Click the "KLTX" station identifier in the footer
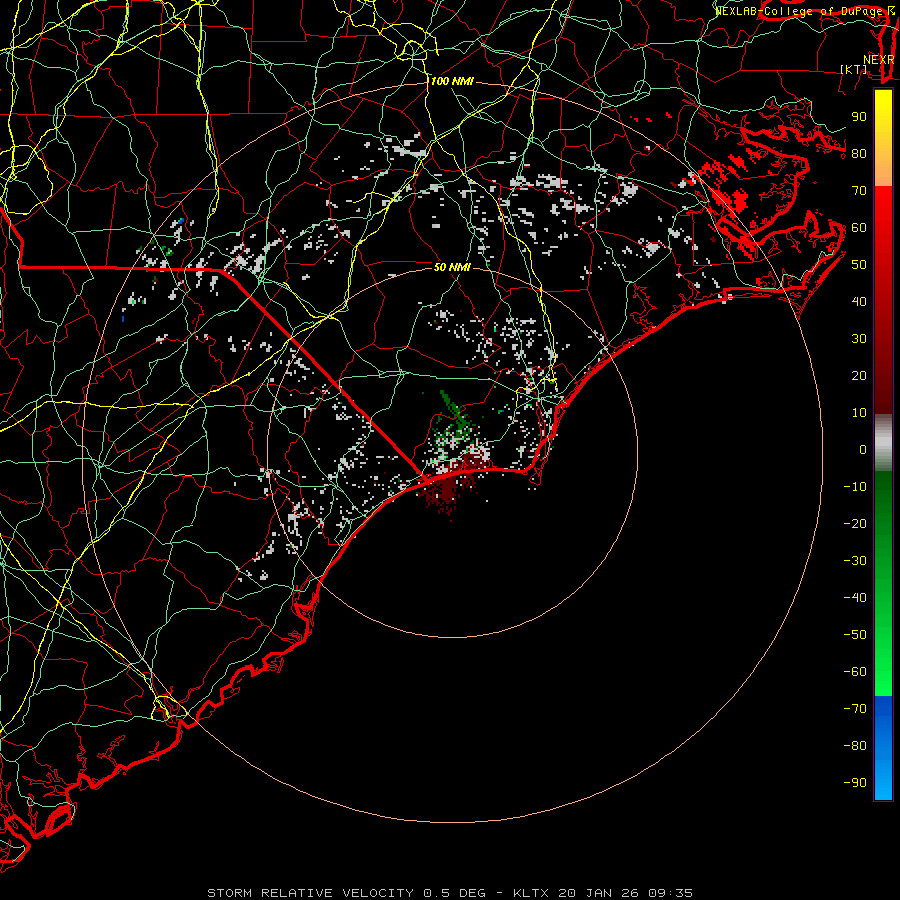900x900 pixels. (x=531, y=893)
